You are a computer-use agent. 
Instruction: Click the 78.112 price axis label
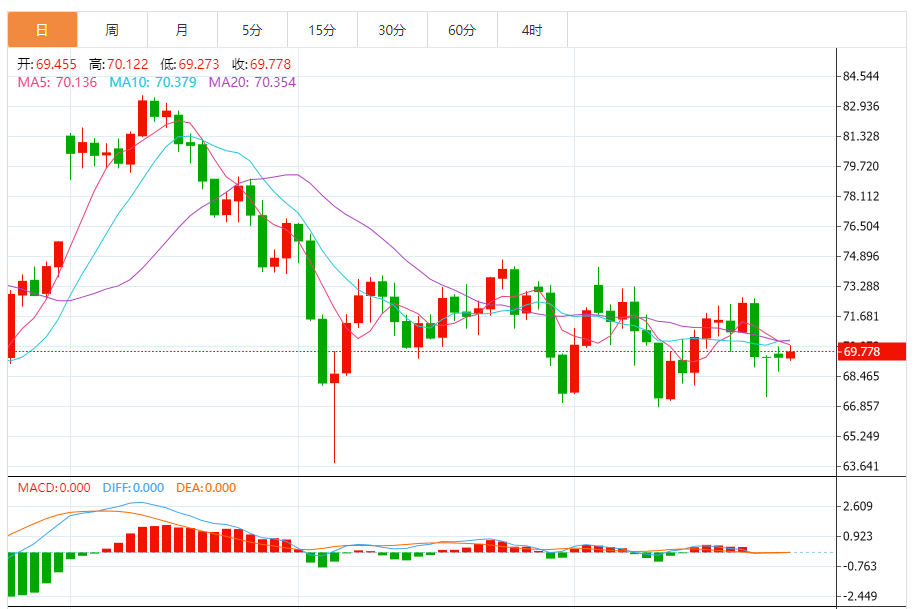pos(861,196)
